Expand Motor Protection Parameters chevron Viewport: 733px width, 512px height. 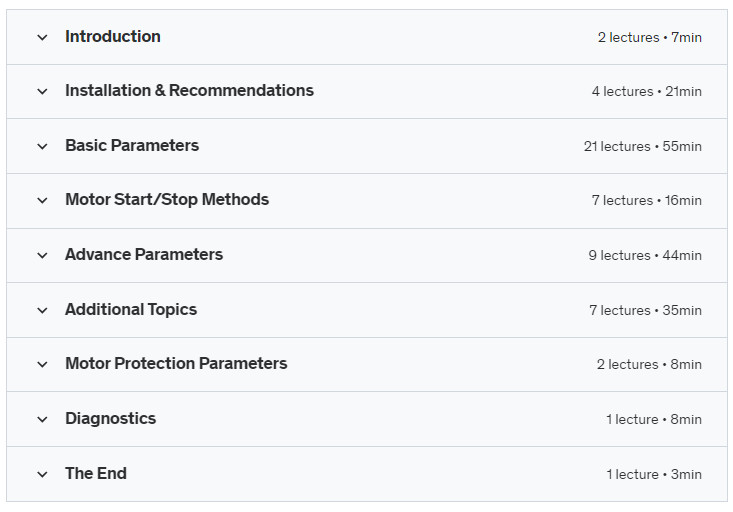click(42, 364)
